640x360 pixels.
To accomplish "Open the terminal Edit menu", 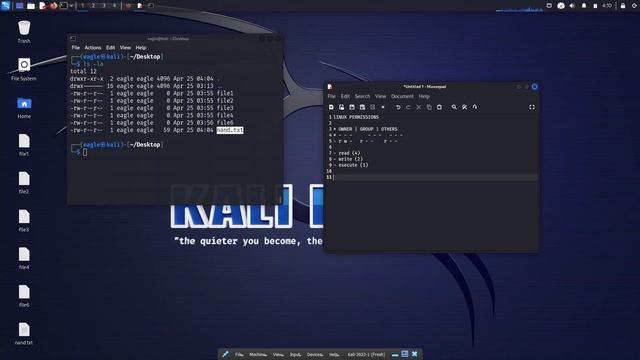I will coord(110,48).
